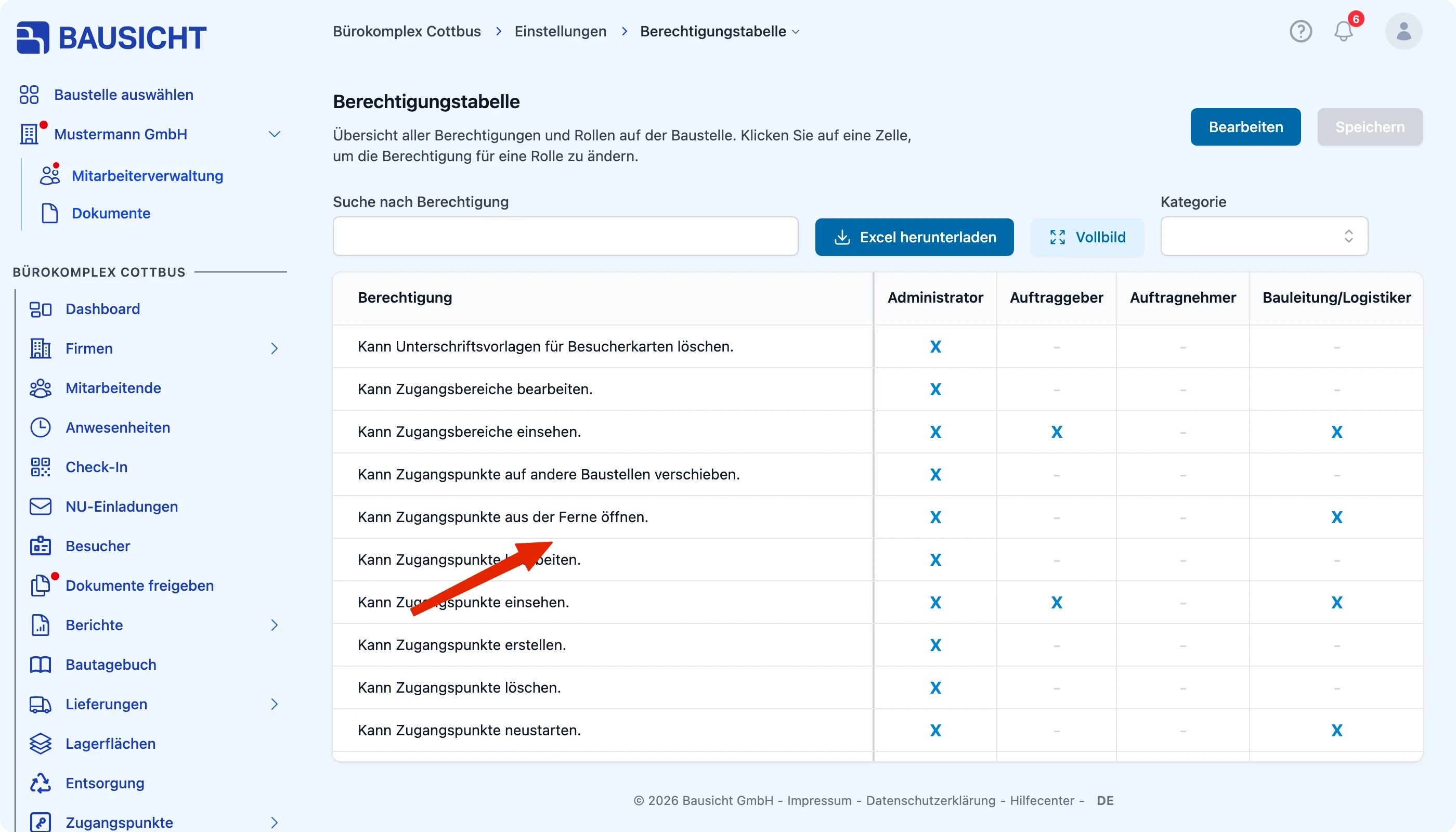Toggle Auftraggeber for Unterschriftsvorlagen löschen
The image size is (1456, 832).
coord(1057,347)
